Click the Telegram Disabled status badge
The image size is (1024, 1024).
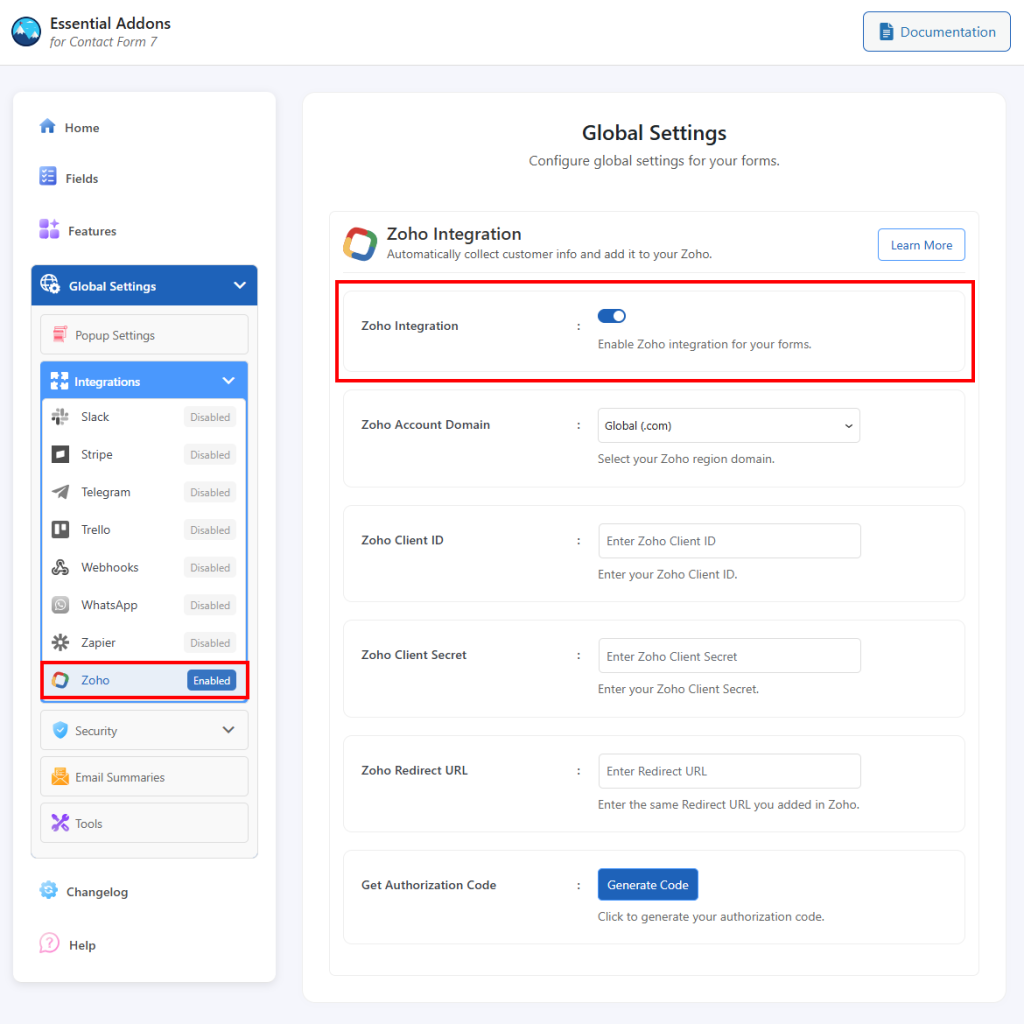pyautogui.click(x=210, y=492)
